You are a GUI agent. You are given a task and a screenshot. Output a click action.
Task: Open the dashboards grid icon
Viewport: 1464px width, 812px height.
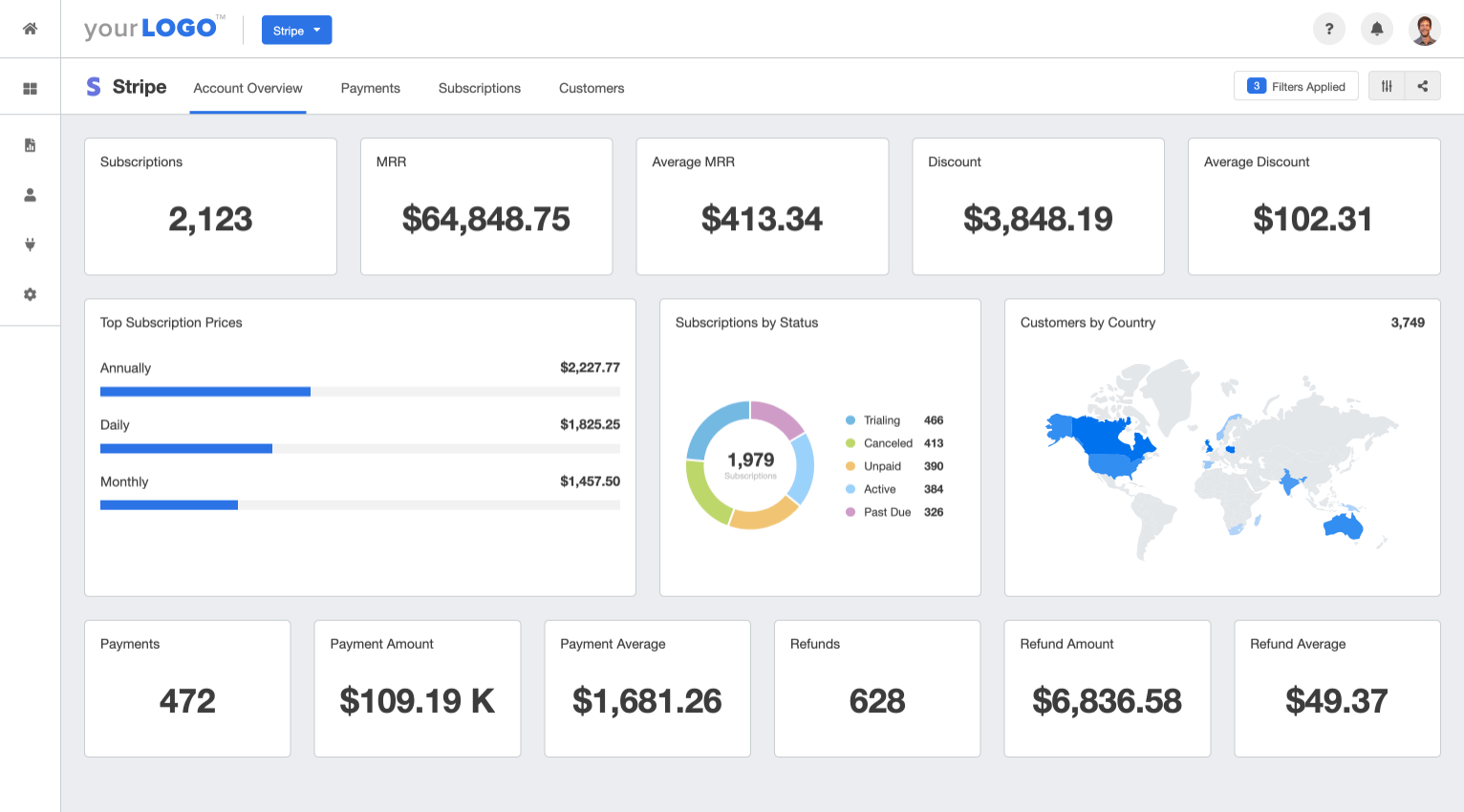(x=30, y=88)
